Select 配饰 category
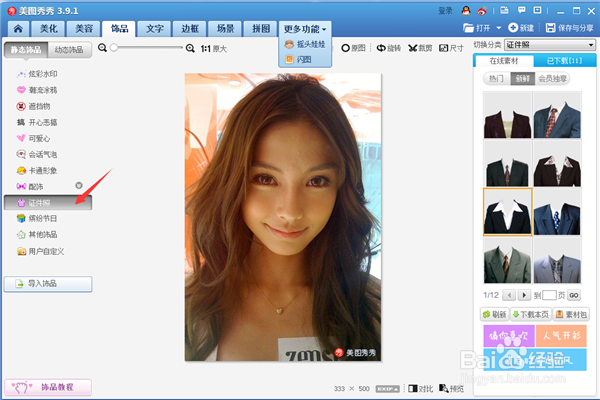 click(30, 186)
